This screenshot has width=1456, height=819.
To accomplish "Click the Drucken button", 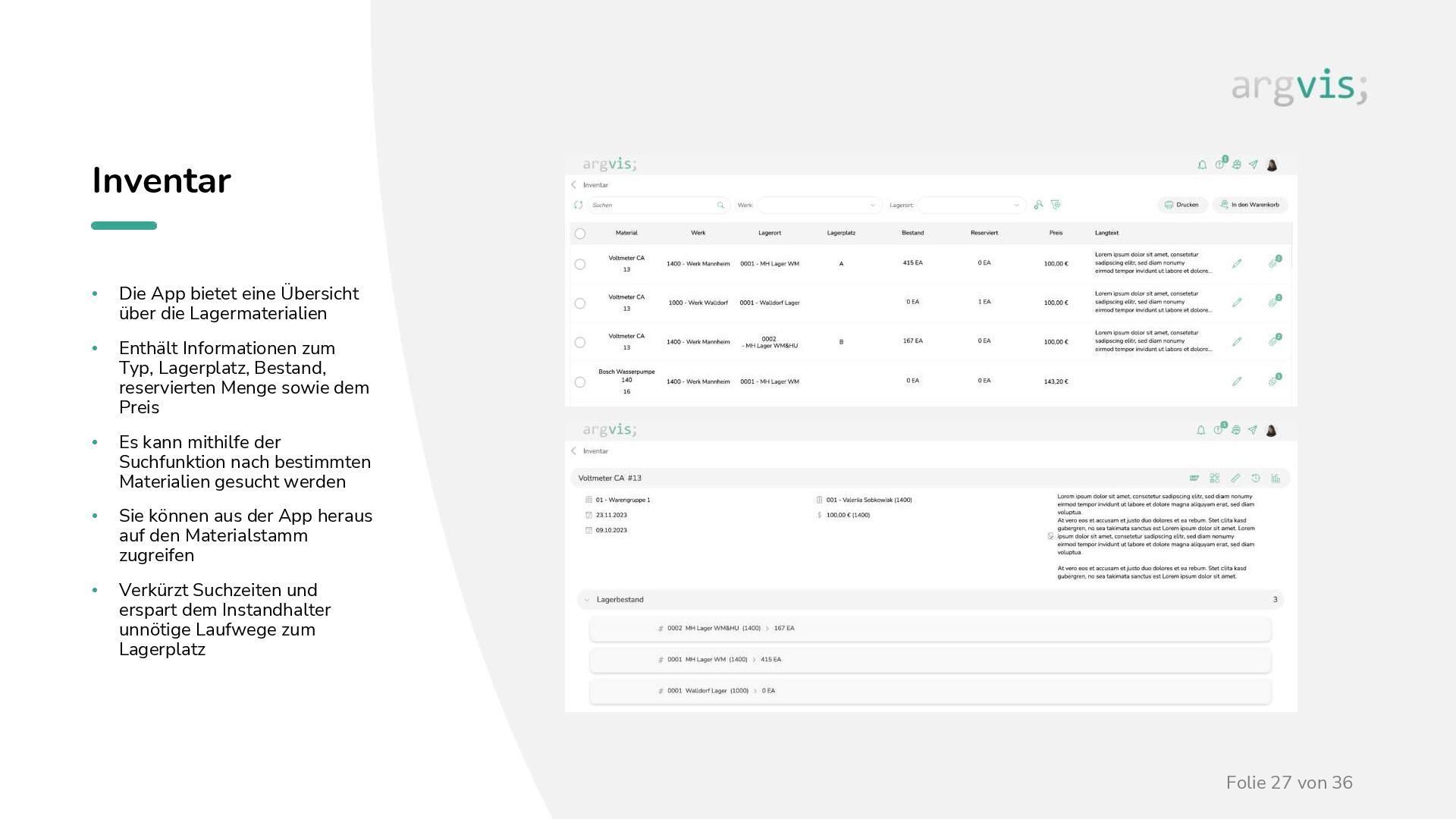I will pyautogui.click(x=1181, y=205).
